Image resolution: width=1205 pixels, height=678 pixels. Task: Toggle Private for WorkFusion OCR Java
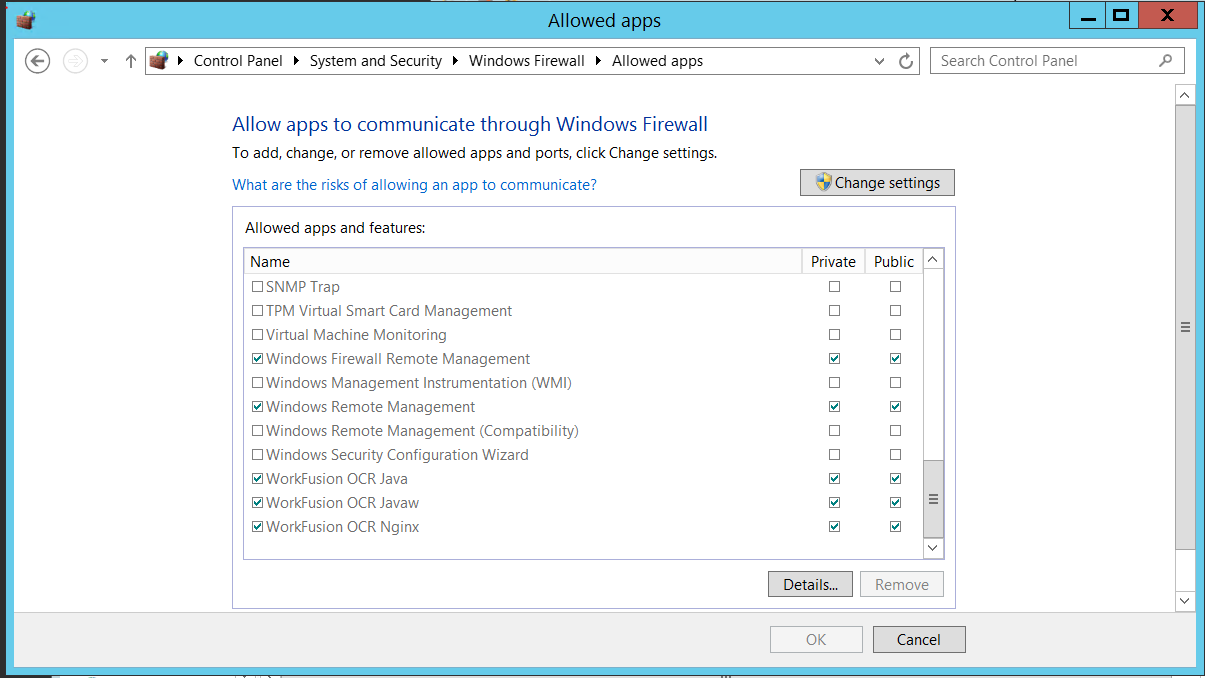835,479
